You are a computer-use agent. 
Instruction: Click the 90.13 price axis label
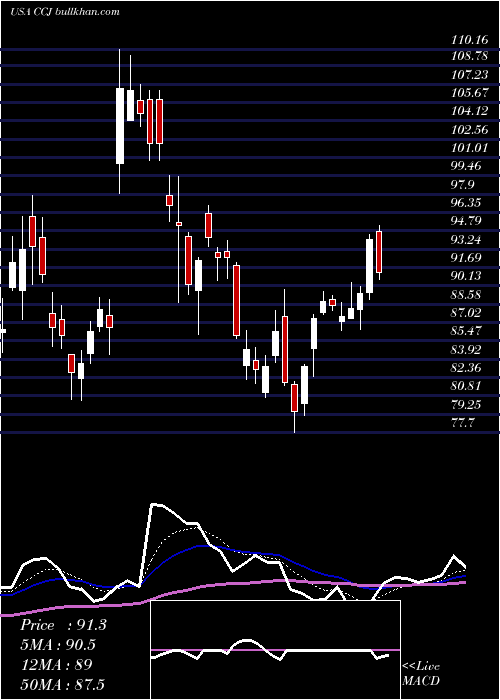[x=466, y=276]
